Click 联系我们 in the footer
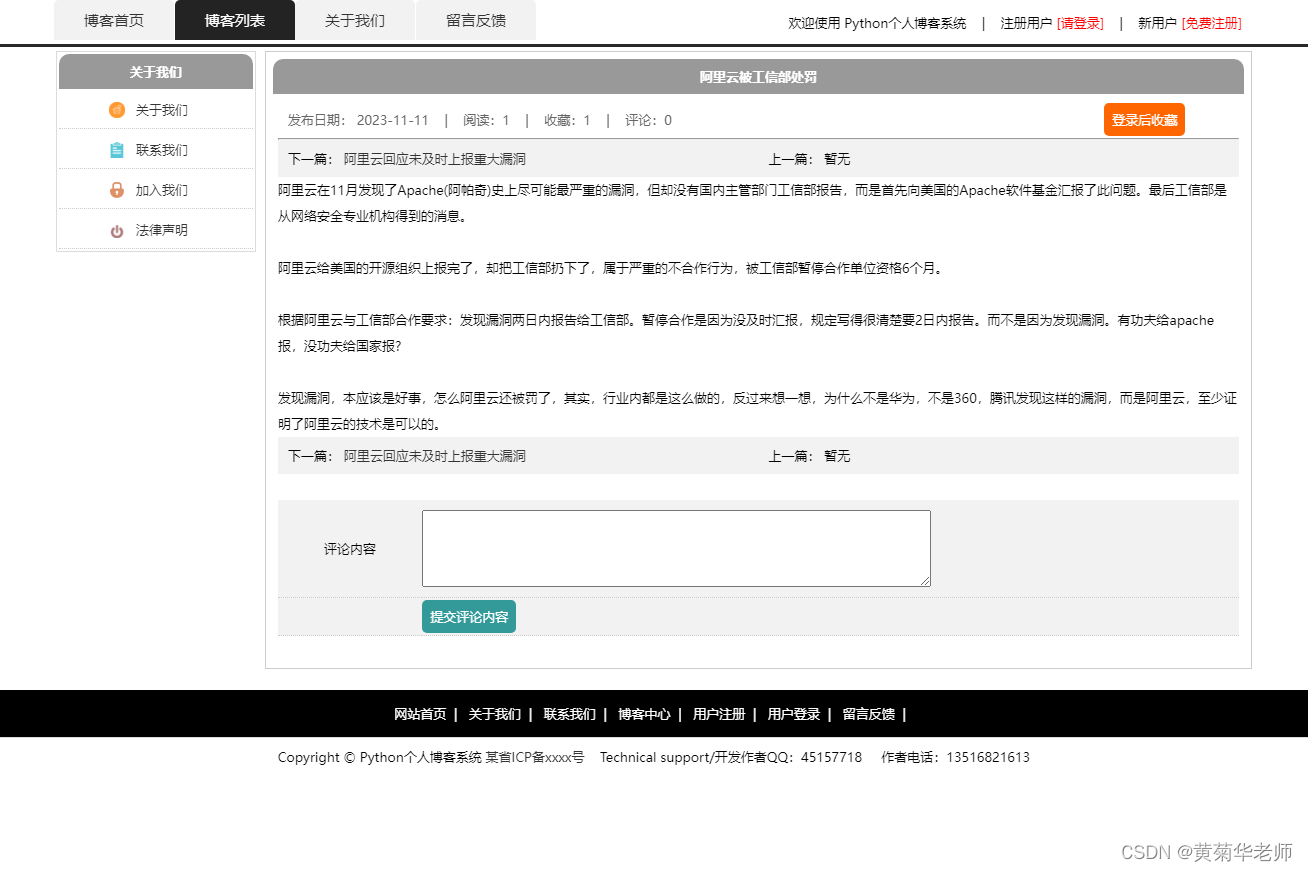This screenshot has height=872, width=1308. (x=570, y=714)
